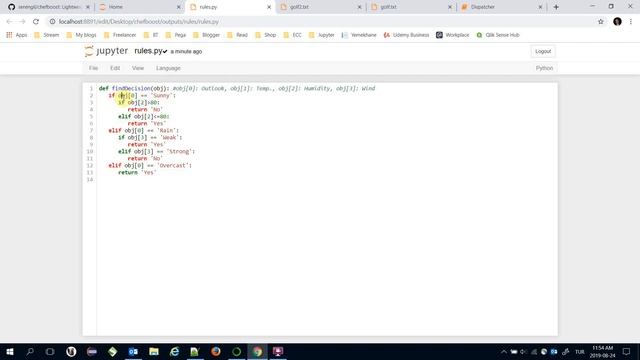Open a new browser tab
640x360 pixels.
tap(556, 7)
